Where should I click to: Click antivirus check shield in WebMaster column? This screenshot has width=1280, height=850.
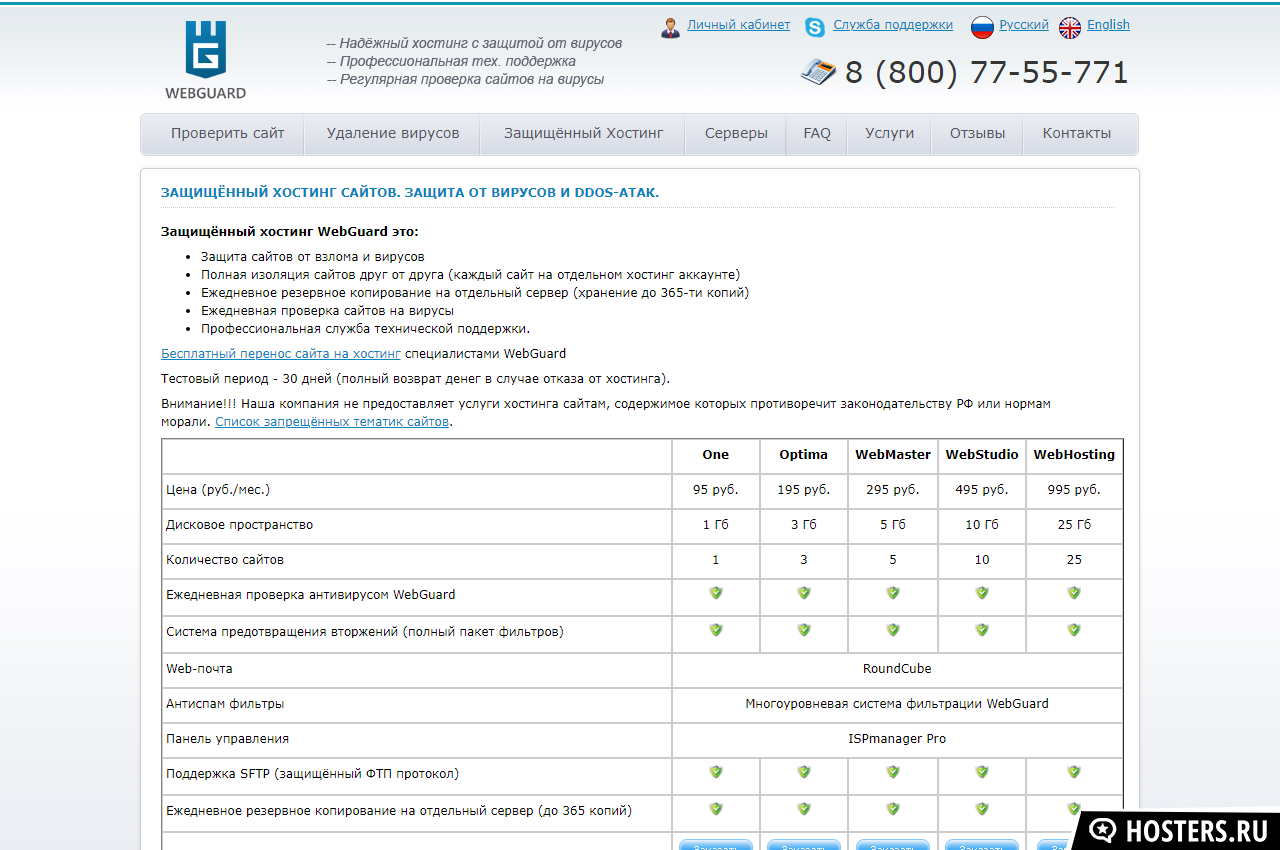(x=893, y=593)
